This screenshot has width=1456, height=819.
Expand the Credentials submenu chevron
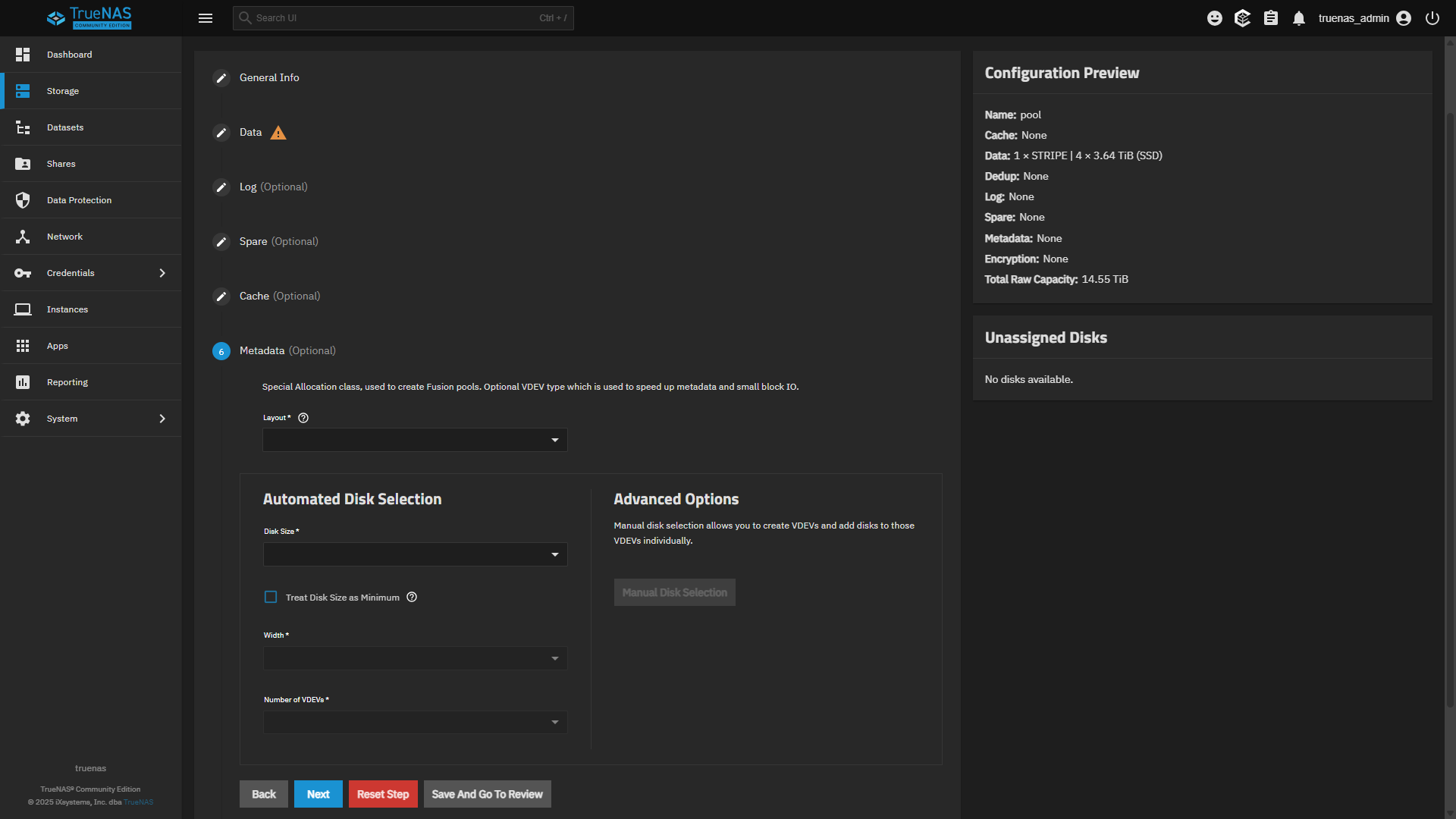[x=162, y=273]
